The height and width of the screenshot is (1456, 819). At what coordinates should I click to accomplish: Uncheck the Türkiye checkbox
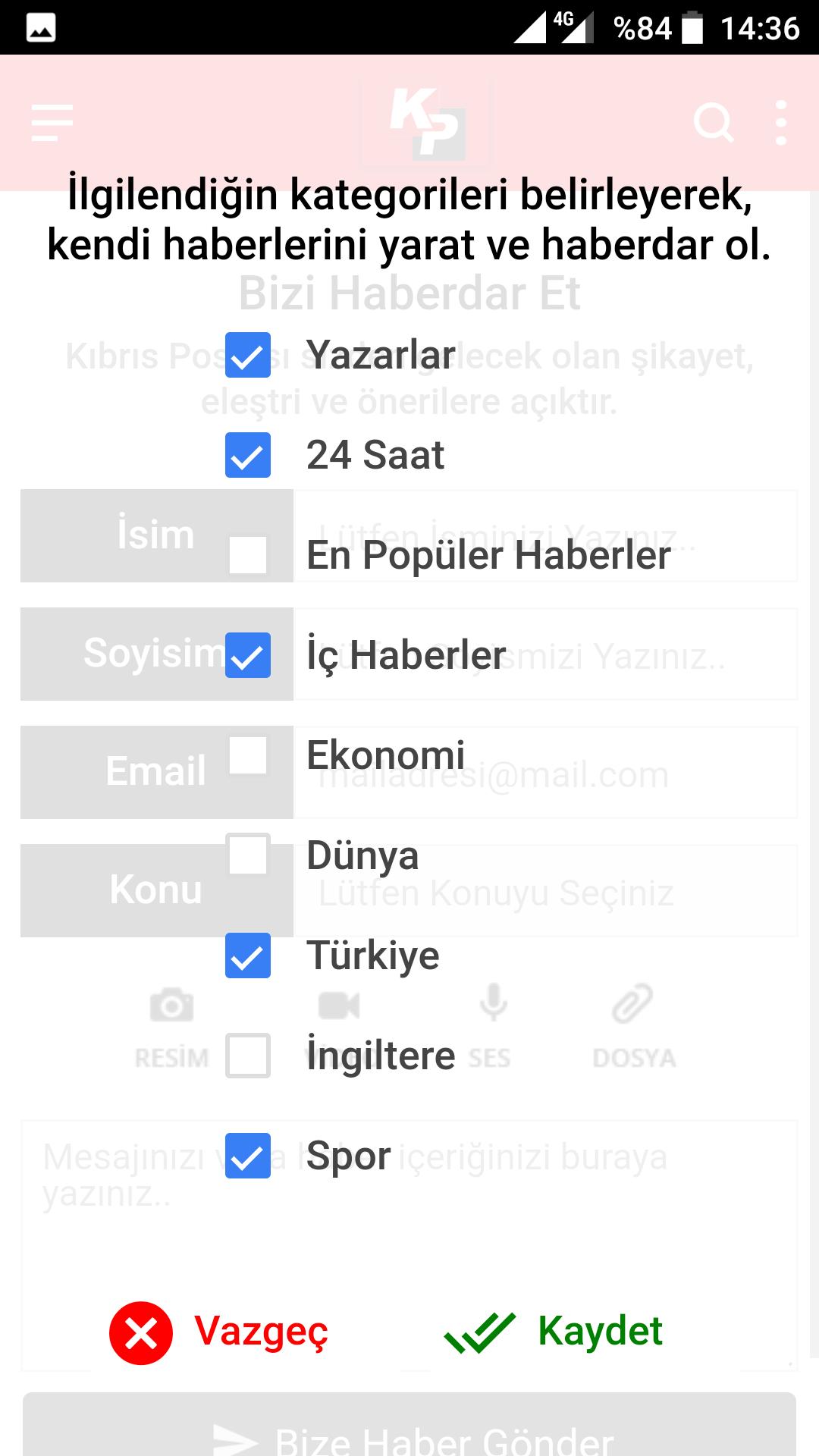tap(248, 955)
